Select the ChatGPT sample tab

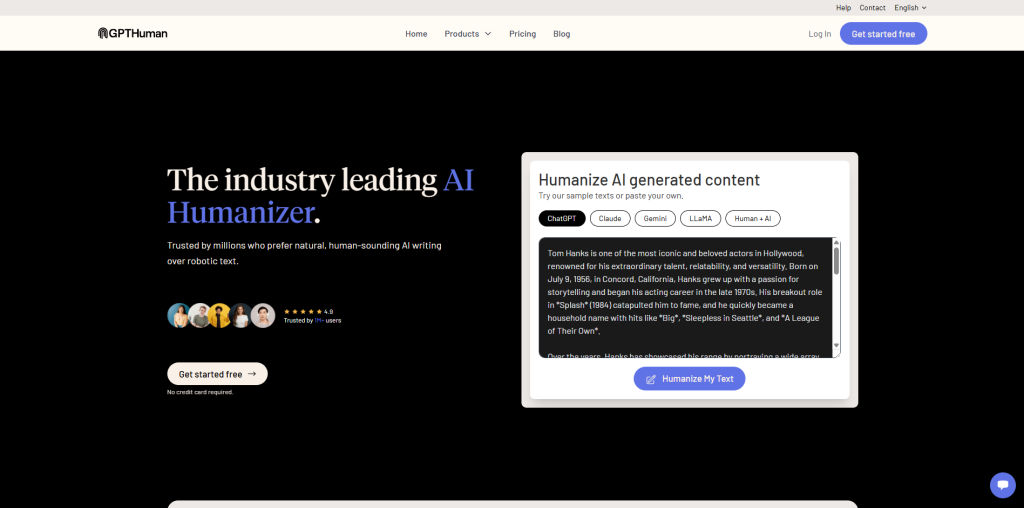click(x=562, y=219)
